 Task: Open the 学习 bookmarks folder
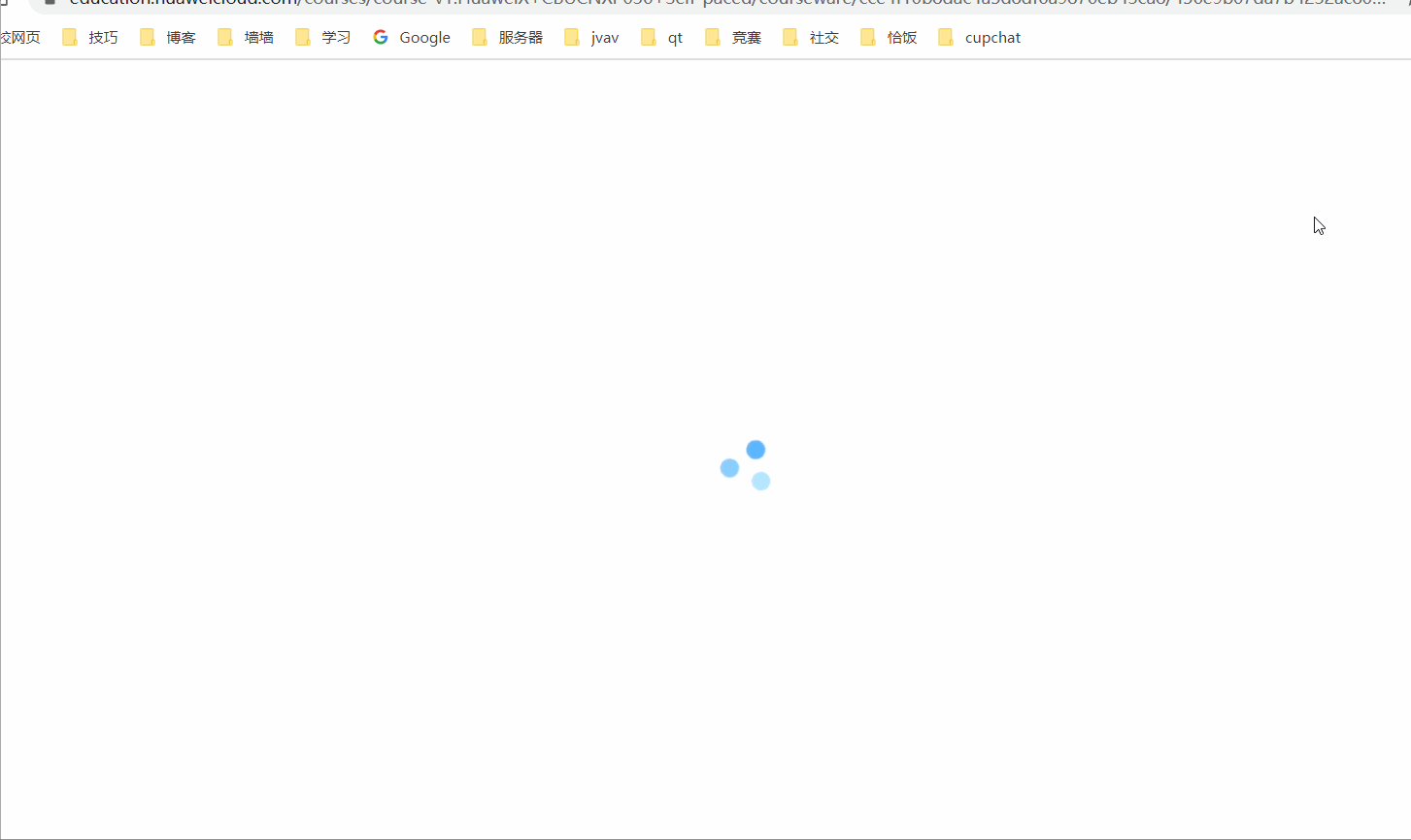(335, 37)
